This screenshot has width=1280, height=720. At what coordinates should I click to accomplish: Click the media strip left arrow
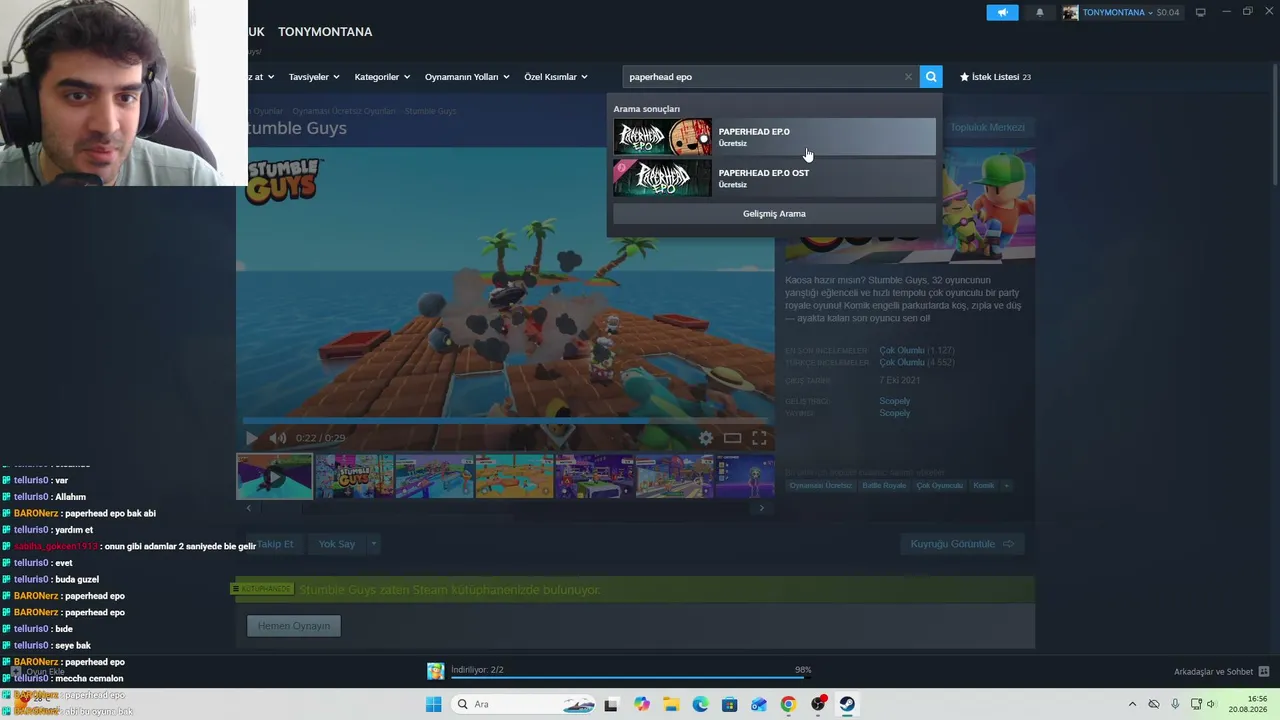249,508
